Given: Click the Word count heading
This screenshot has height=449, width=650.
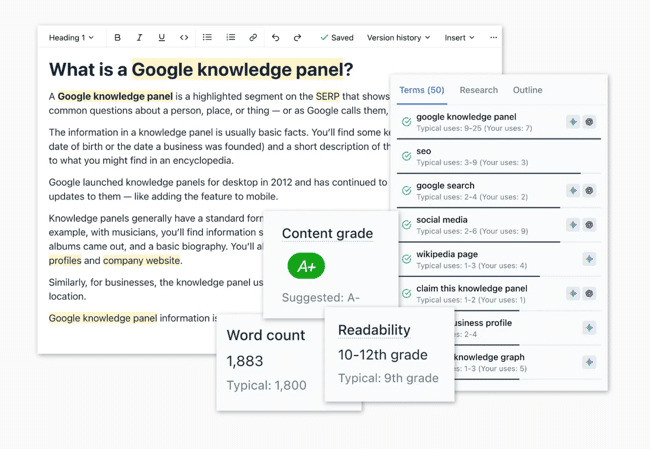Looking at the screenshot, I should click(266, 335).
